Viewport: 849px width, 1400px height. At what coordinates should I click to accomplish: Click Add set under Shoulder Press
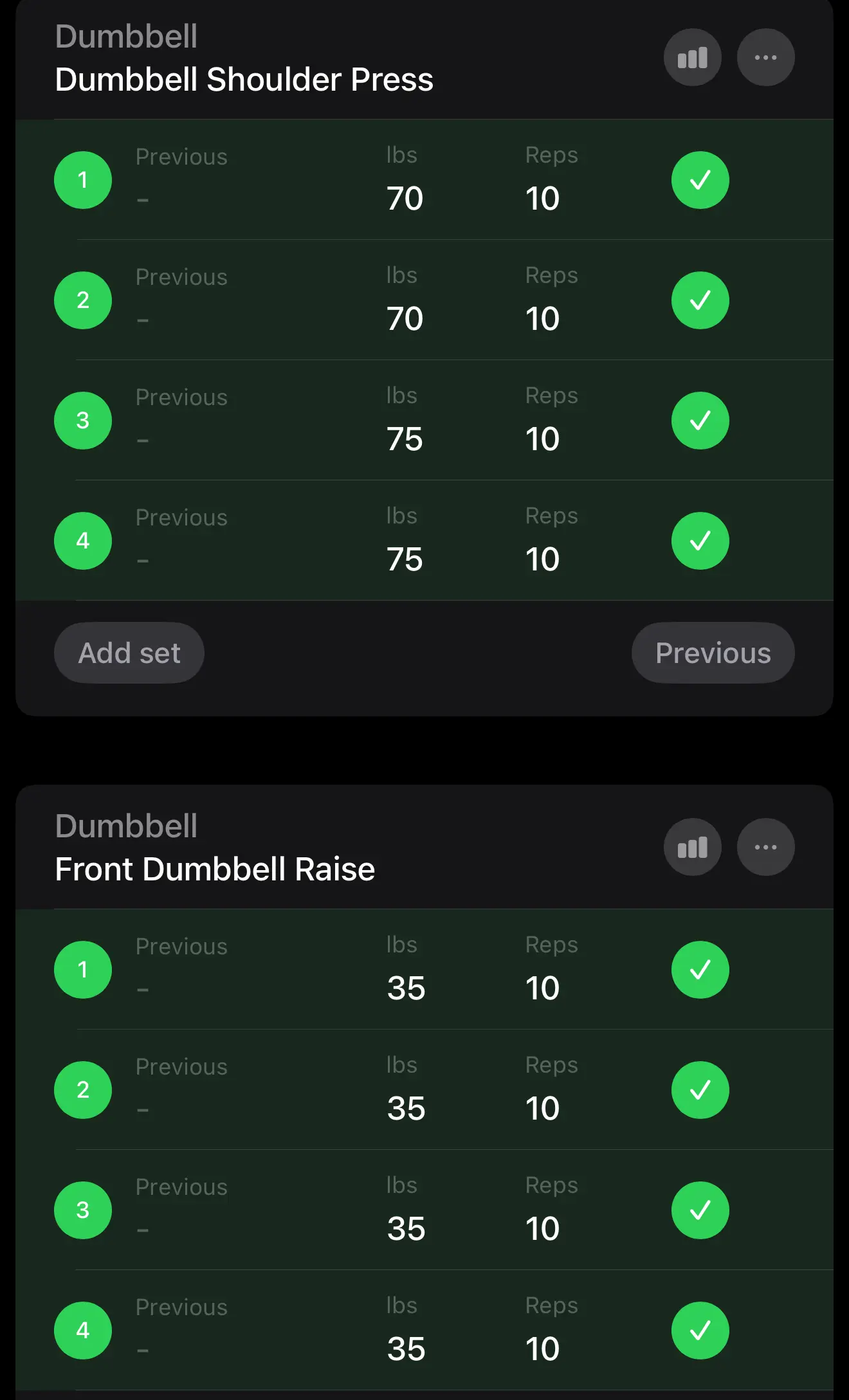pos(129,653)
